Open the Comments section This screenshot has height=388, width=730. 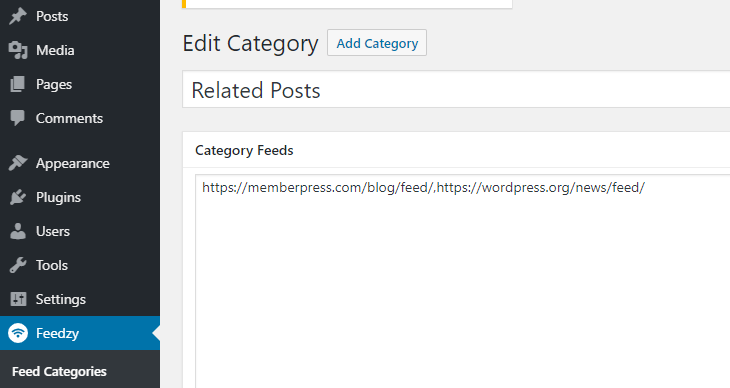[69, 118]
